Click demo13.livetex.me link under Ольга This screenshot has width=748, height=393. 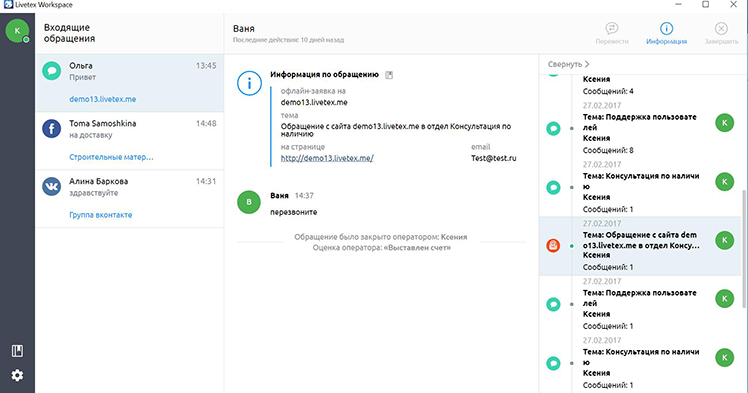point(103,99)
